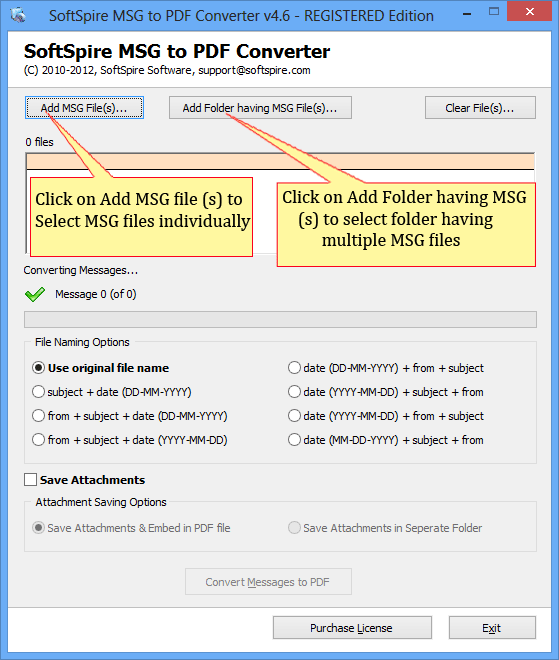This screenshot has width=559, height=660.
Task: Enable the Save Attachments checkbox
Action: (x=30, y=479)
